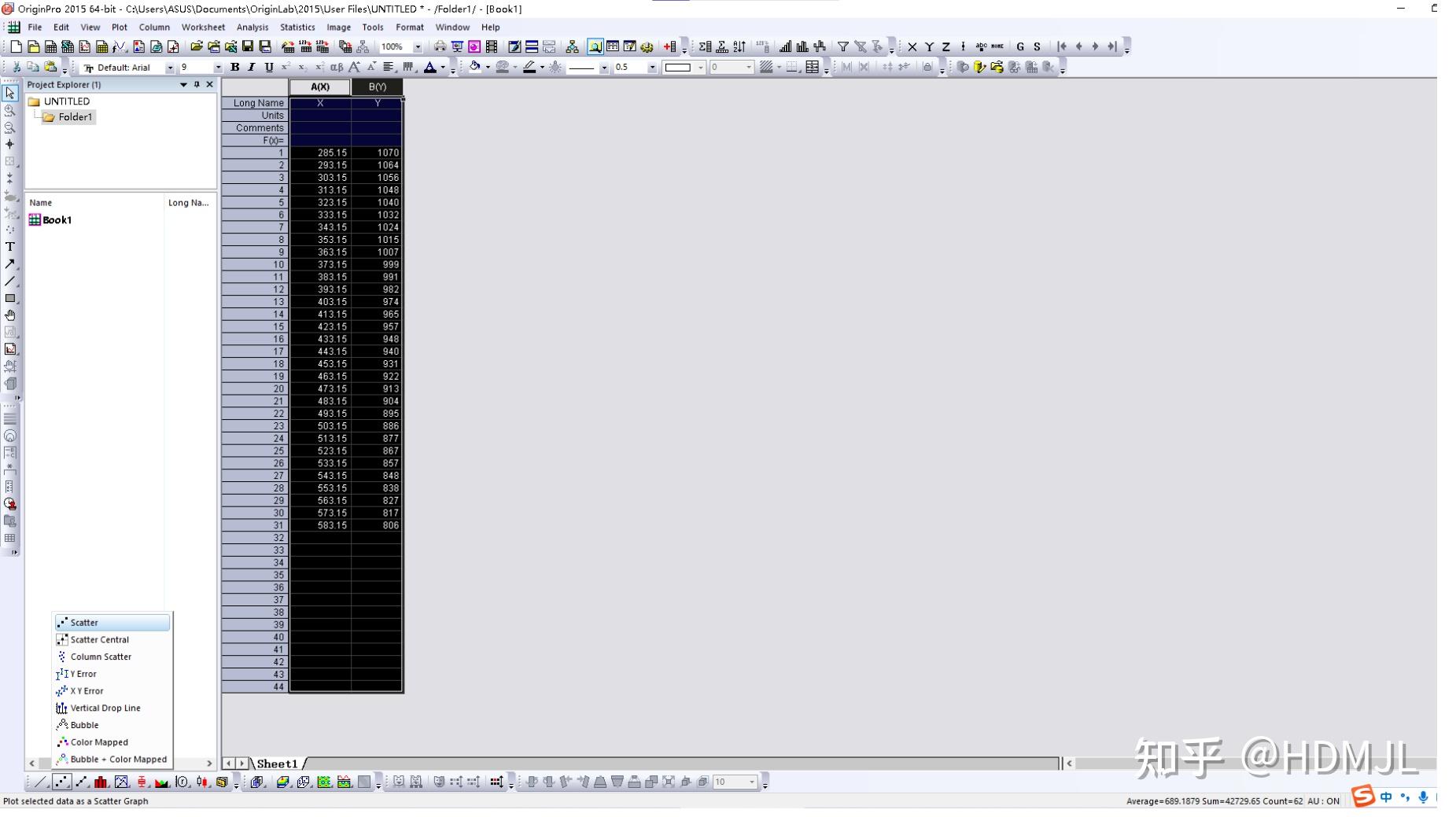Toggle the highlighted Results Log toolbar button
The height and width of the screenshot is (817, 1456).
[x=595, y=47]
